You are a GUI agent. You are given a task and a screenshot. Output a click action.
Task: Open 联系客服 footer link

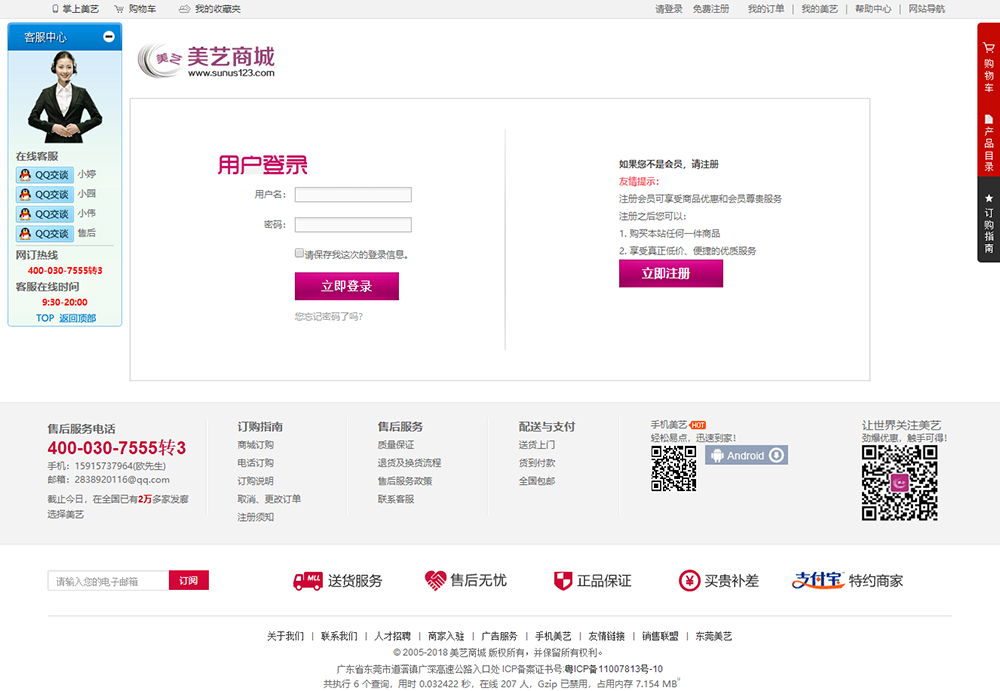coord(396,499)
